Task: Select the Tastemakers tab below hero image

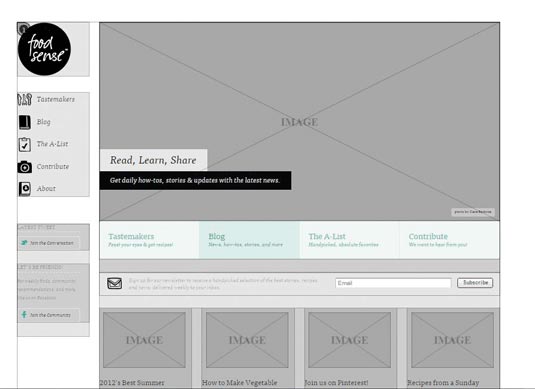Action: (x=149, y=240)
